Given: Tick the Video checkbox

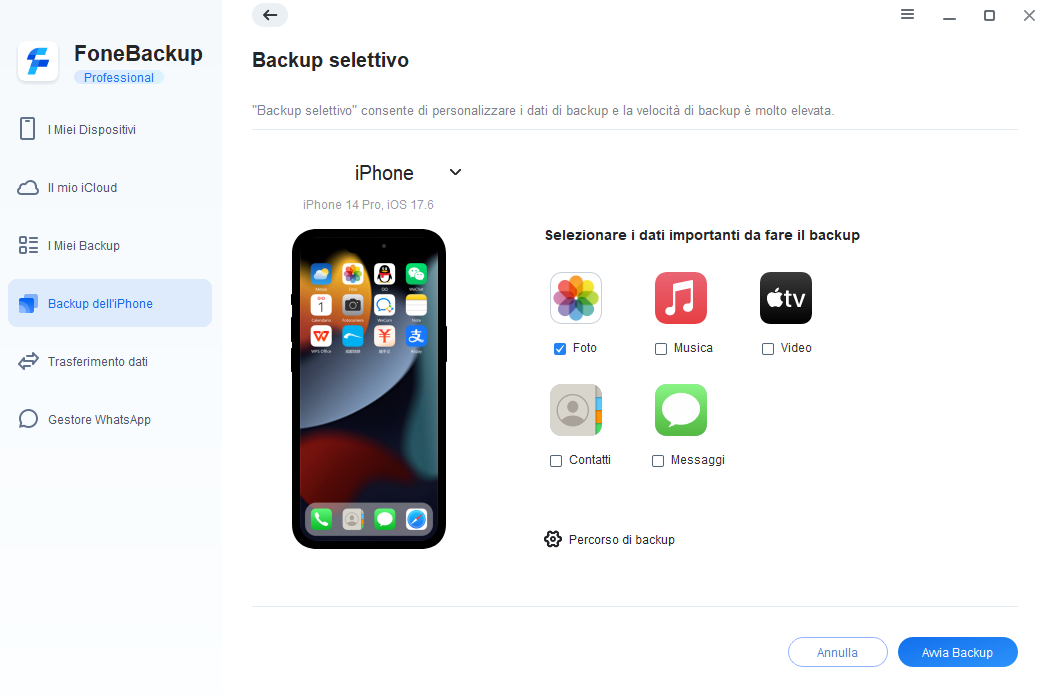Looking at the screenshot, I should coord(768,349).
